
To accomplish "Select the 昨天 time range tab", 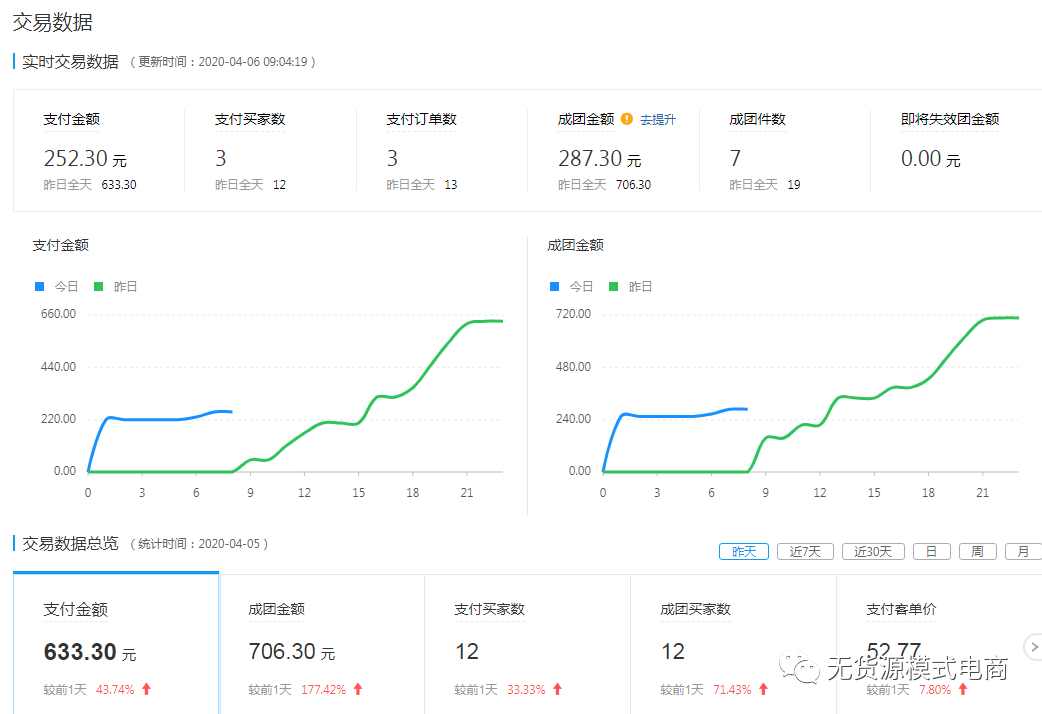I will (x=744, y=552).
